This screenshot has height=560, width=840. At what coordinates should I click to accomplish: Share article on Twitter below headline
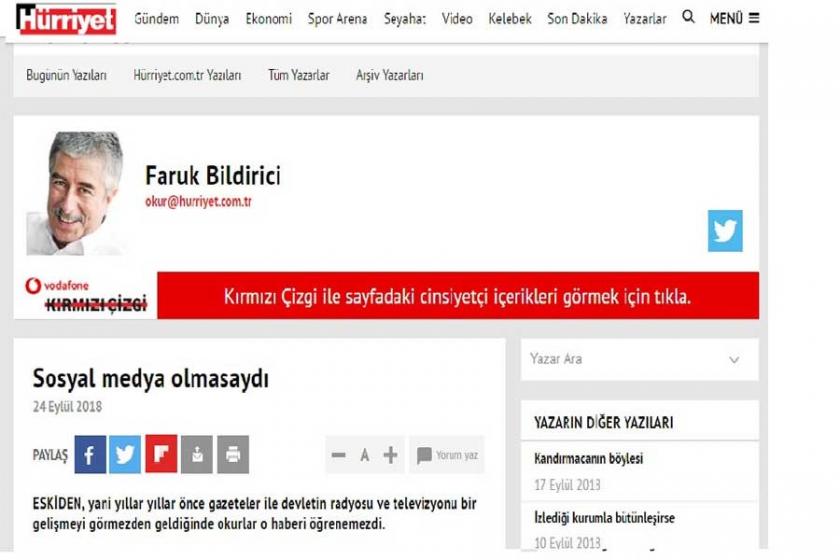pyautogui.click(x=125, y=454)
